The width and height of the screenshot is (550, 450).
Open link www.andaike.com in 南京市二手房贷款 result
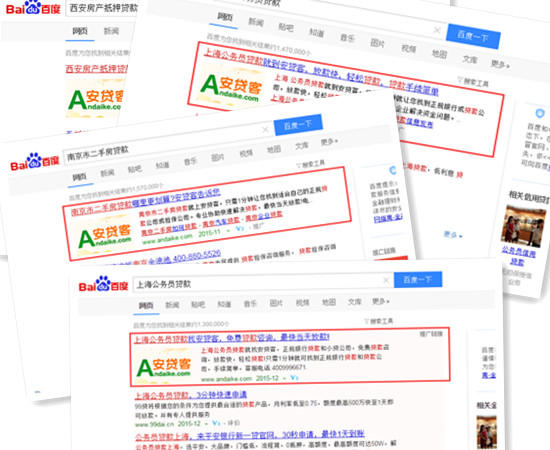[x=167, y=239]
